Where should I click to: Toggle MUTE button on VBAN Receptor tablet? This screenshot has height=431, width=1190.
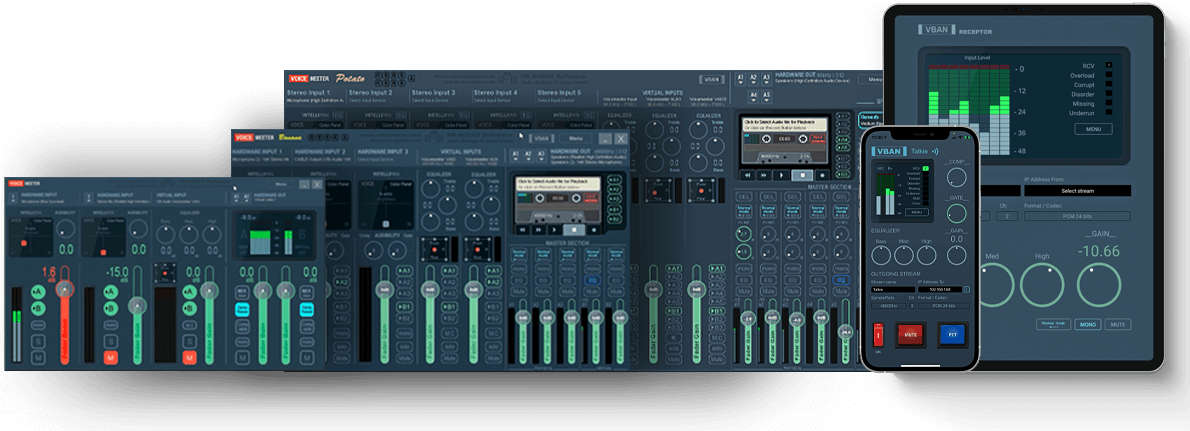point(1117,324)
